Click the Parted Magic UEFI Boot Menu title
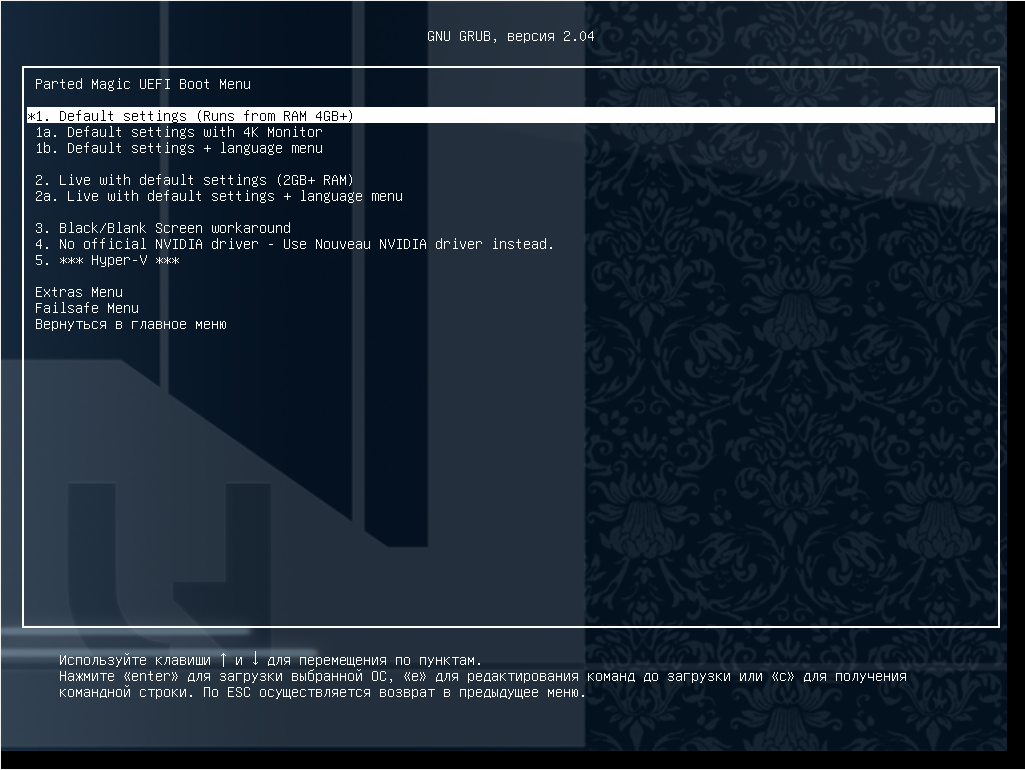Image resolution: width=1025 pixels, height=770 pixels. point(143,84)
